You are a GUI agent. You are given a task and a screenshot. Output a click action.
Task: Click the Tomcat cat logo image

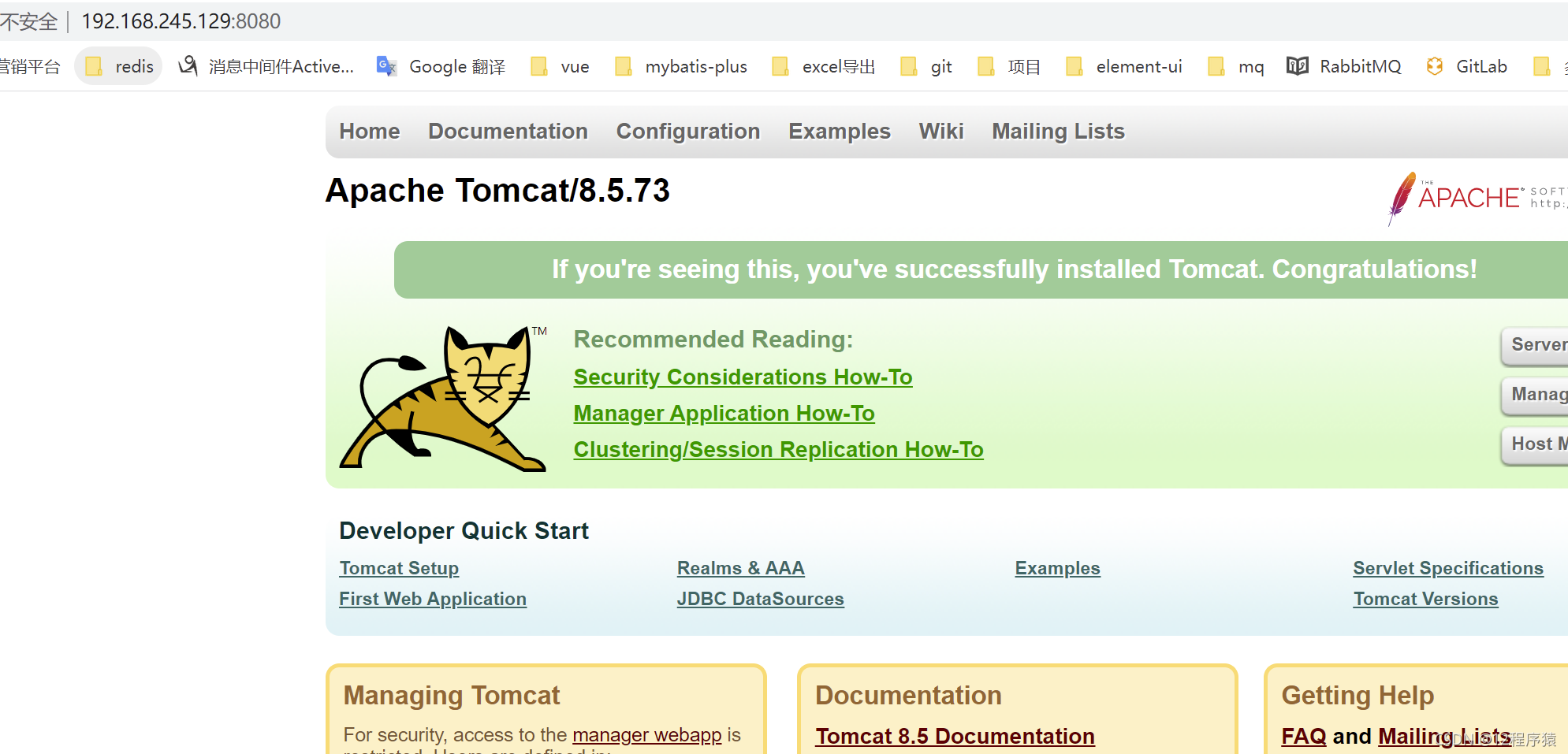point(443,399)
